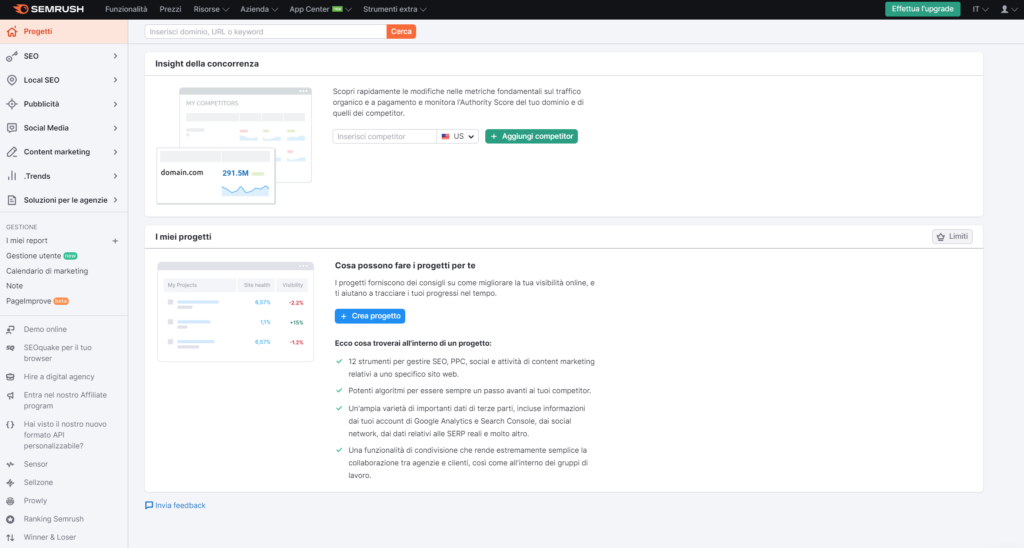This screenshot has height=548, width=1024.
Task: Open the Note sidebar link
Action: (14, 286)
